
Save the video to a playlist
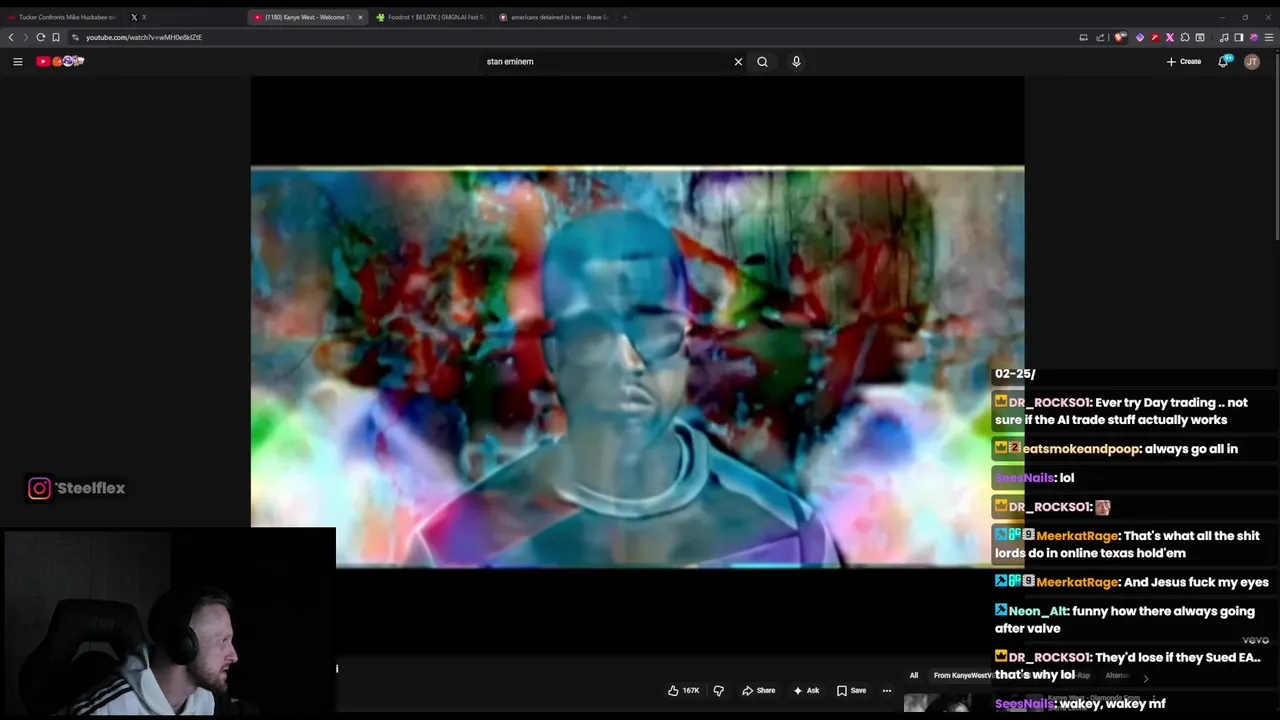851,690
